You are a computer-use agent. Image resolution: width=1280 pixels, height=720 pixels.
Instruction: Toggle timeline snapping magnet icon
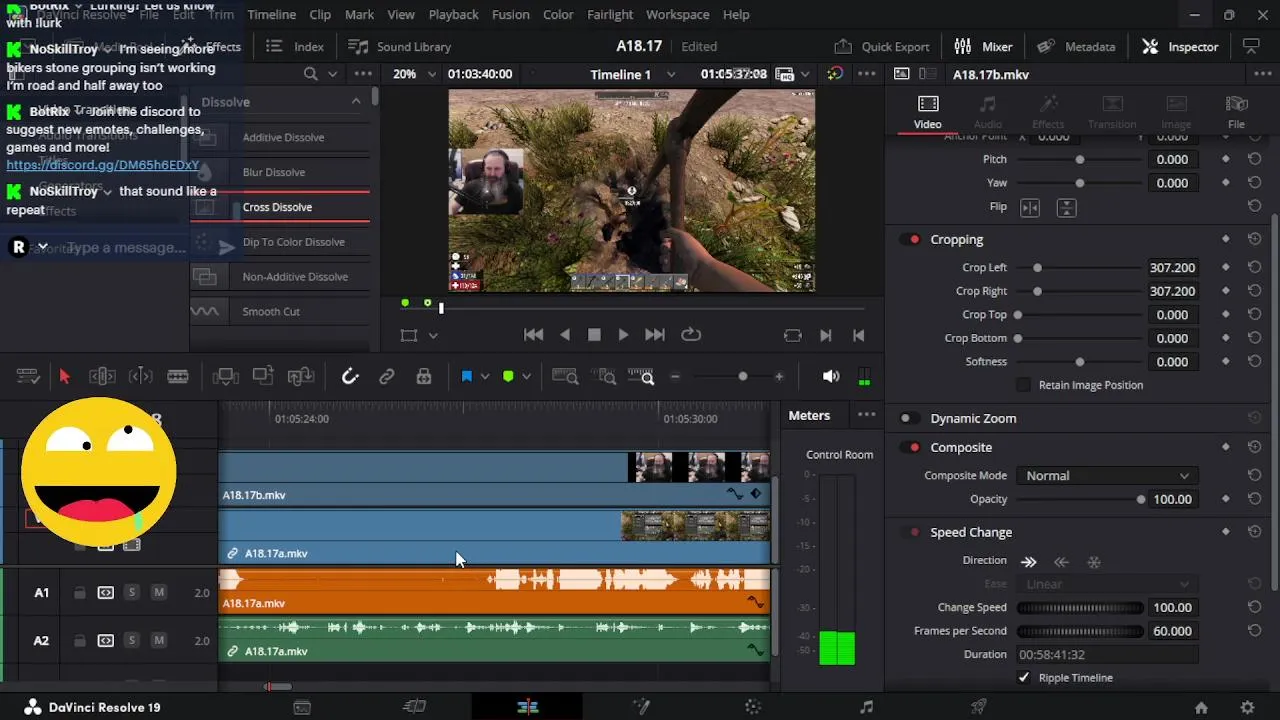coord(350,377)
